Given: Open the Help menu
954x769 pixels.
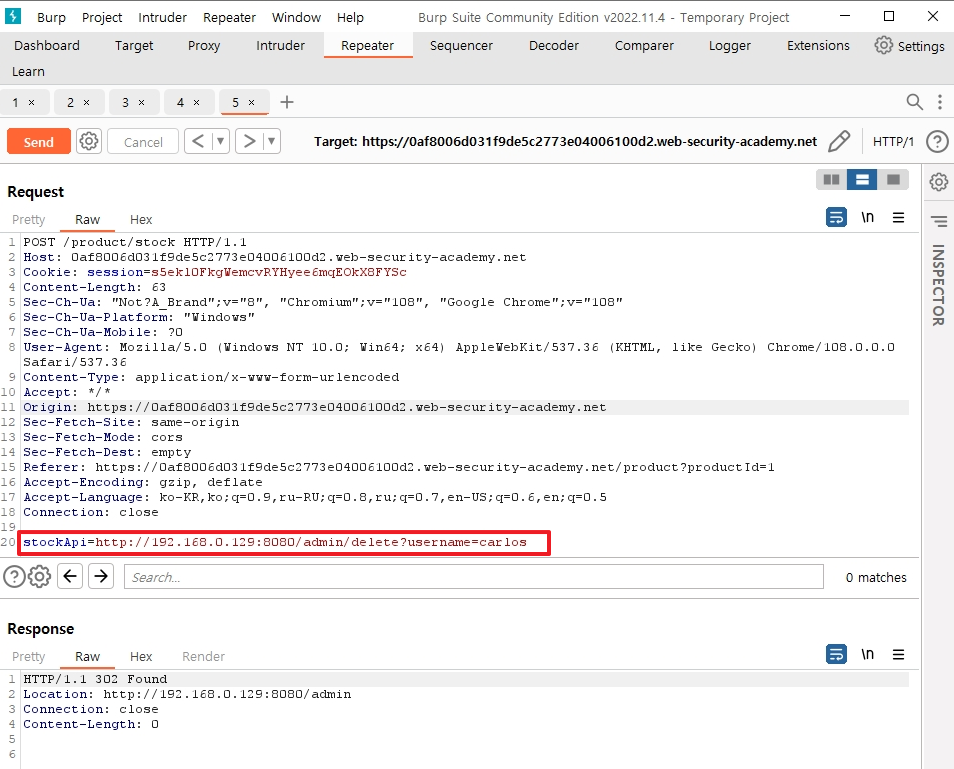Looking at the screenshot, I should [x=350, y=18].
